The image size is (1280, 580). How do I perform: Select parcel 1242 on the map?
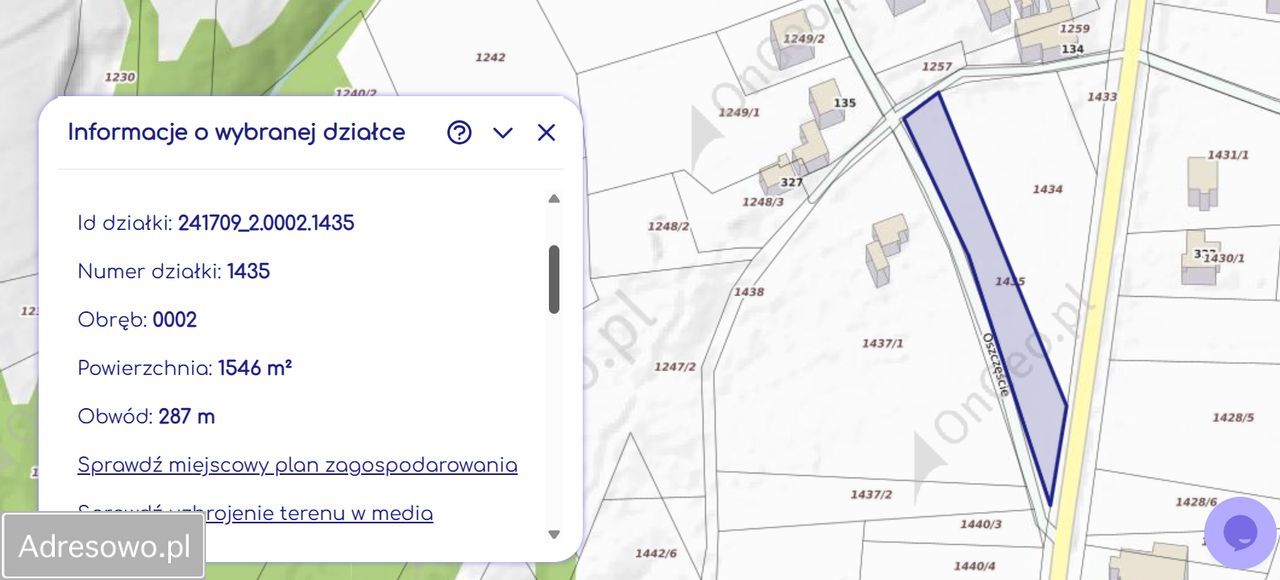(490, 57)
